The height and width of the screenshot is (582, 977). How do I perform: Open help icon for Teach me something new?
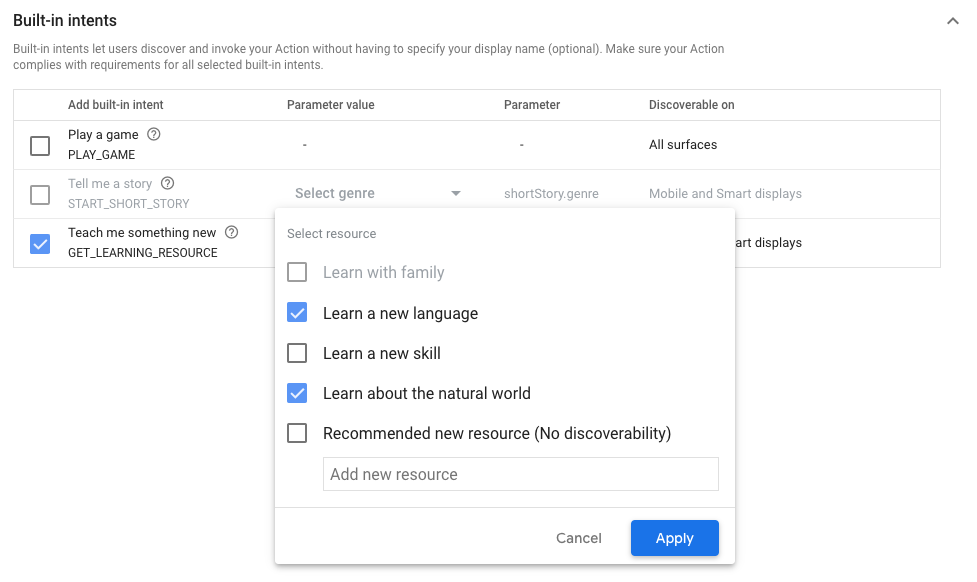[232, 233]
